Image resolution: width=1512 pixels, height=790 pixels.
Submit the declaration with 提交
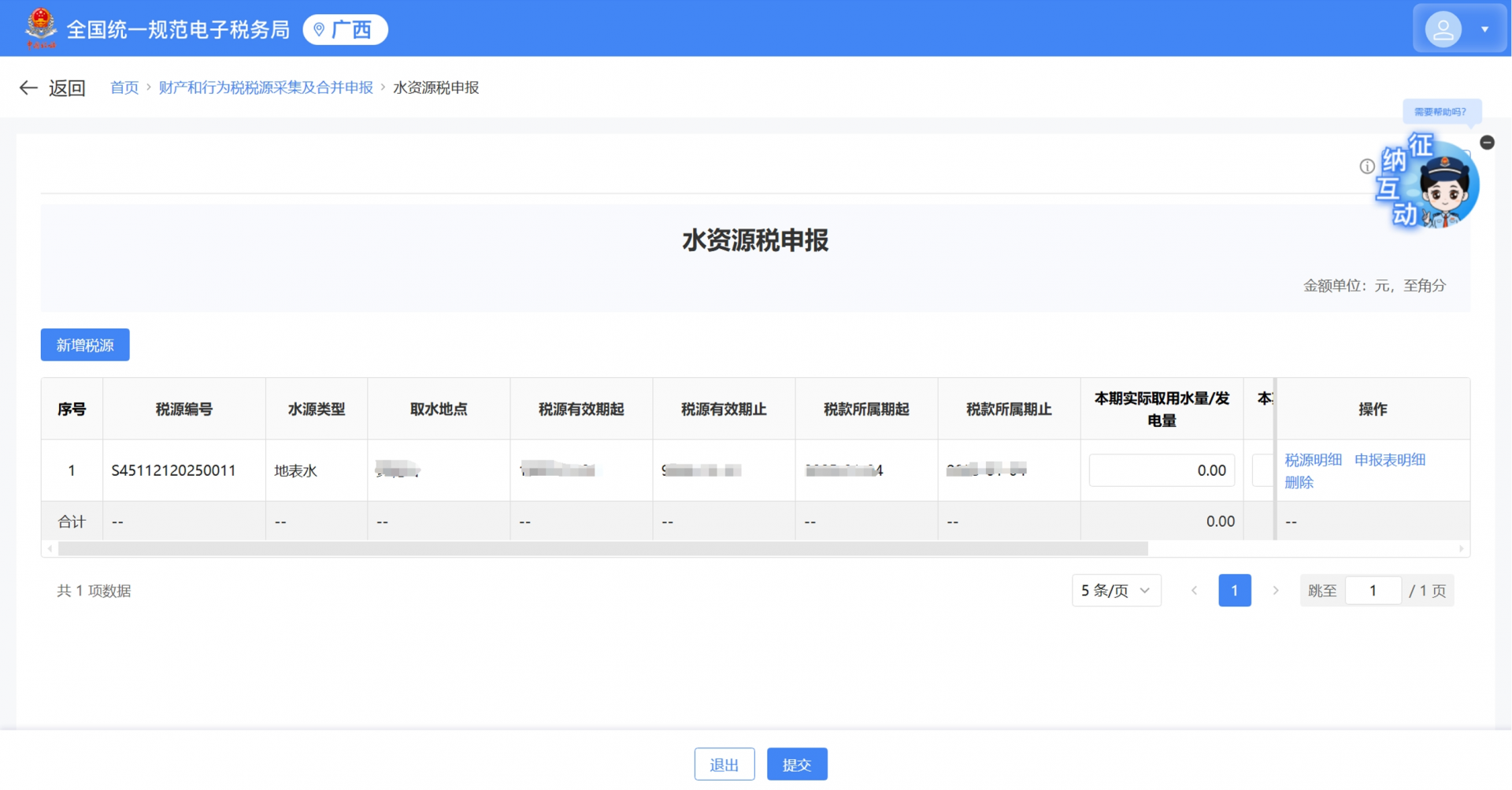coord(797,763)
